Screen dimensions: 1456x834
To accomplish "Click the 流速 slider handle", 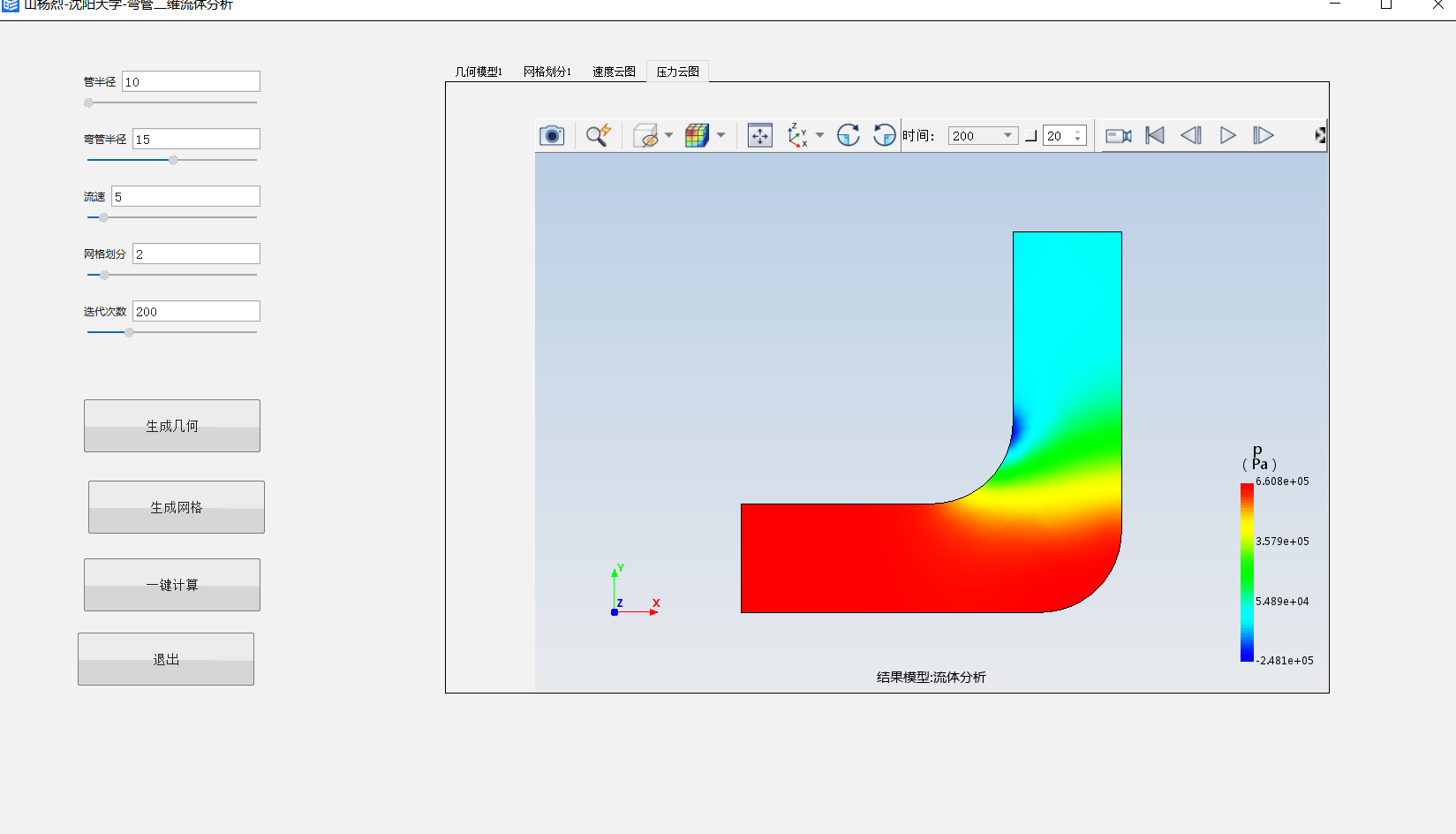I will (x=103, y=217).
